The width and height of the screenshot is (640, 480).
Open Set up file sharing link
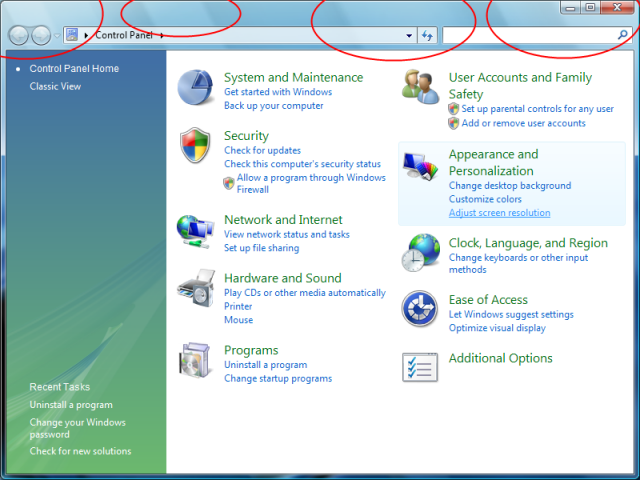(261, 248)
